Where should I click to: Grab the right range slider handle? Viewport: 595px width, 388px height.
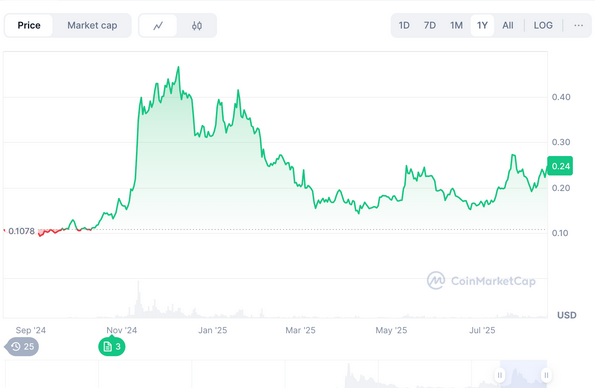coord(546,375)
